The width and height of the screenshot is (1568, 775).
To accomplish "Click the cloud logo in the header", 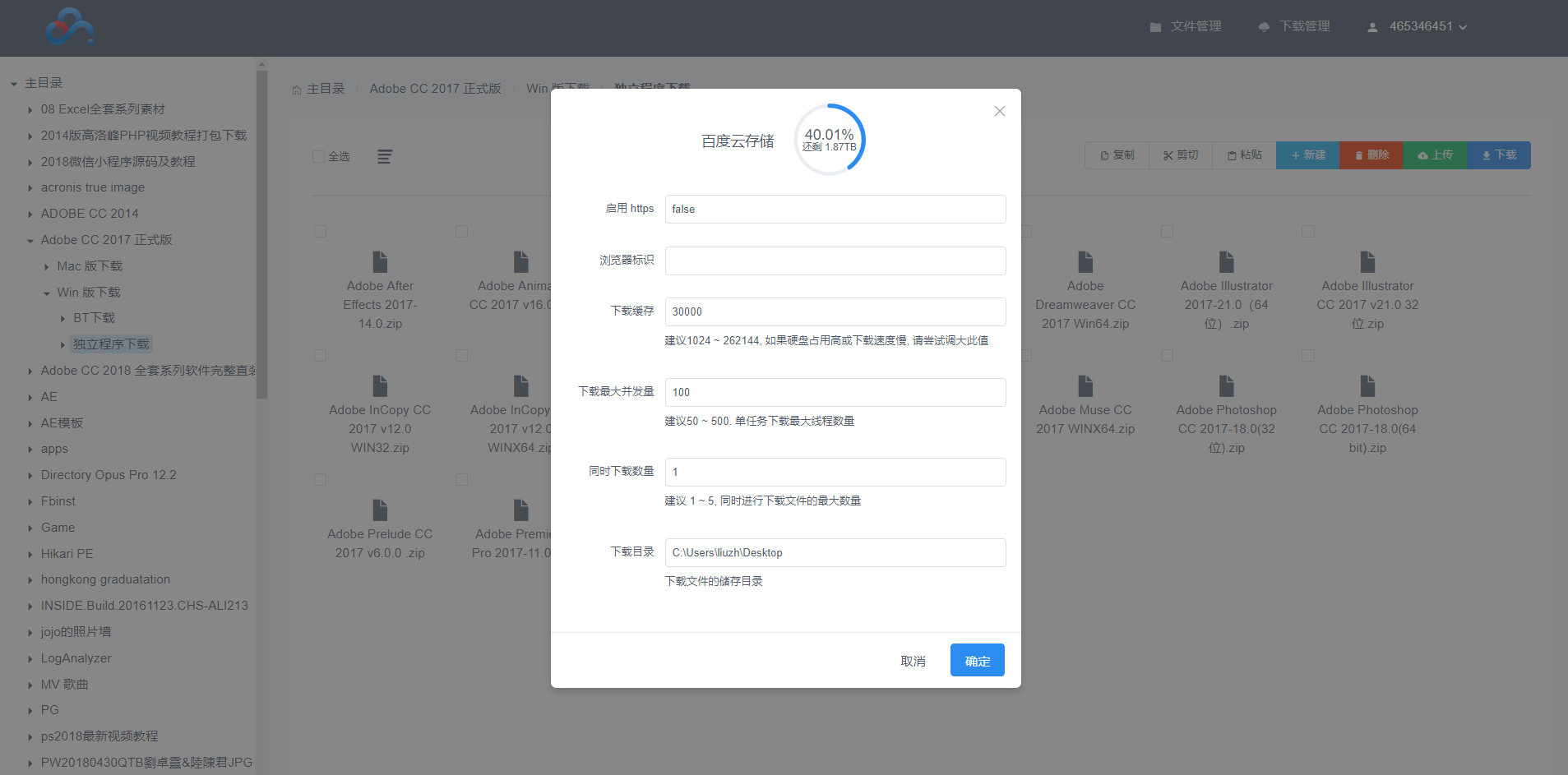I will click(69, 27).
